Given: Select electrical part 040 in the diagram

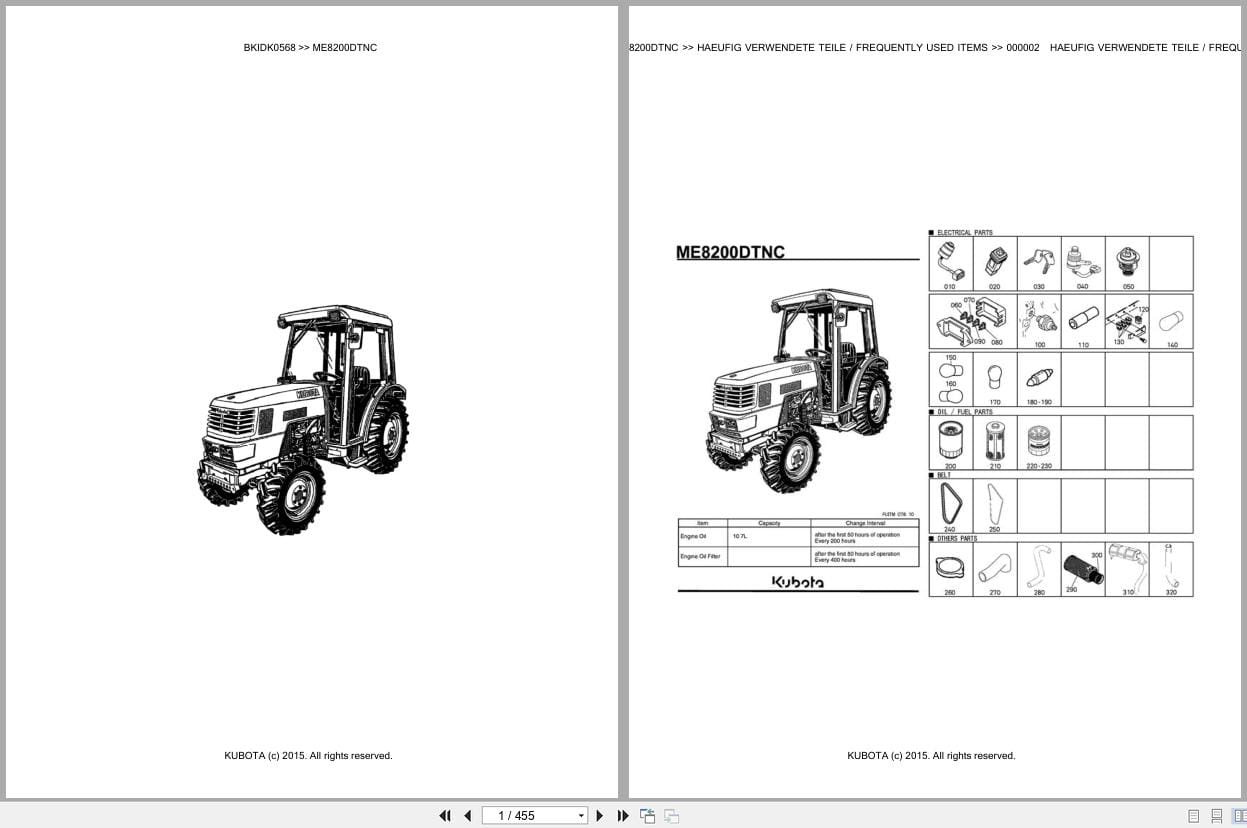Looking at the screenshot, I should [x=1083, y=264].
